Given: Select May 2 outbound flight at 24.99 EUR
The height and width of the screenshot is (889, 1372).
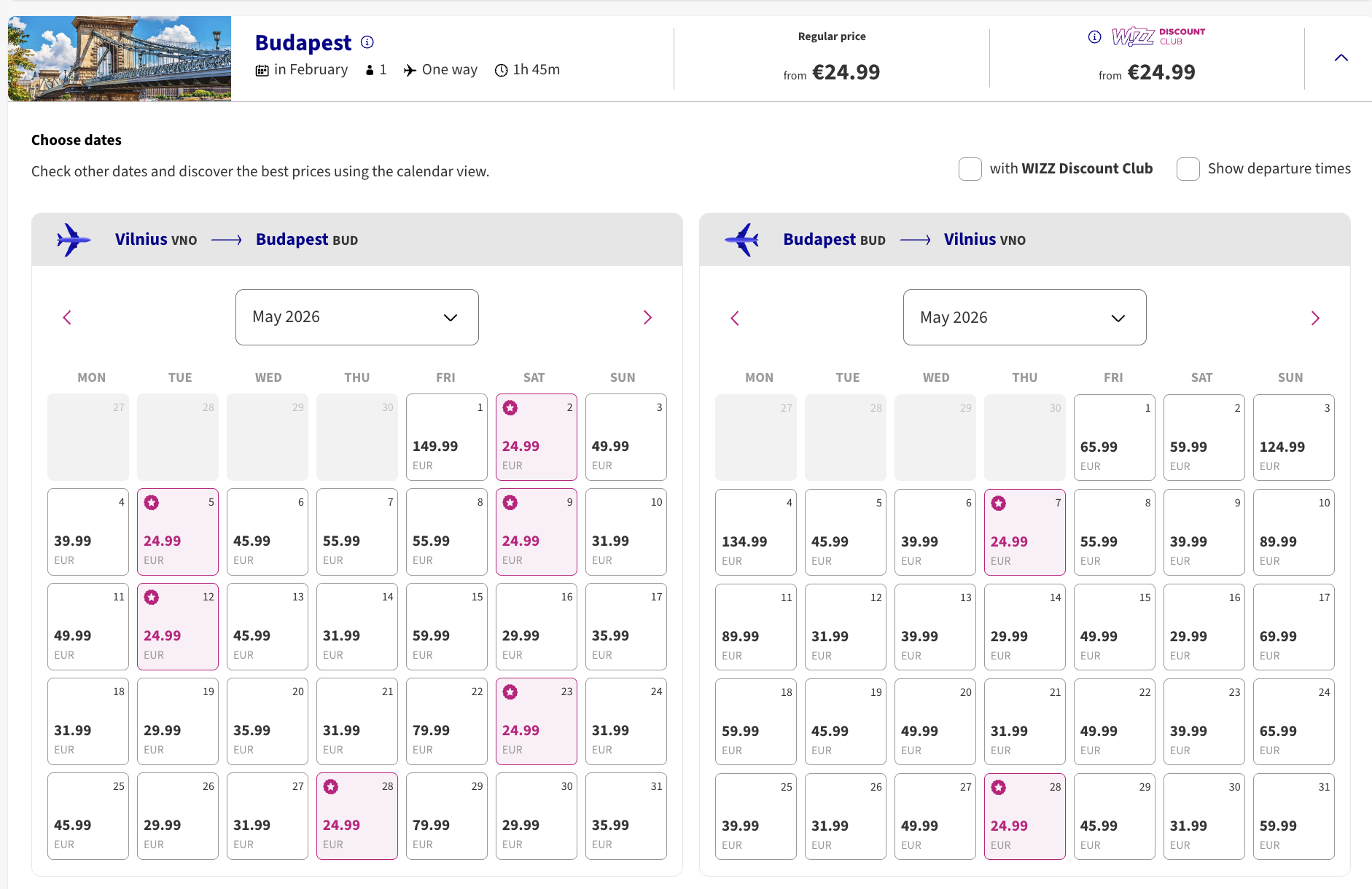Looking at the screenshot, I should click(536, 437).
